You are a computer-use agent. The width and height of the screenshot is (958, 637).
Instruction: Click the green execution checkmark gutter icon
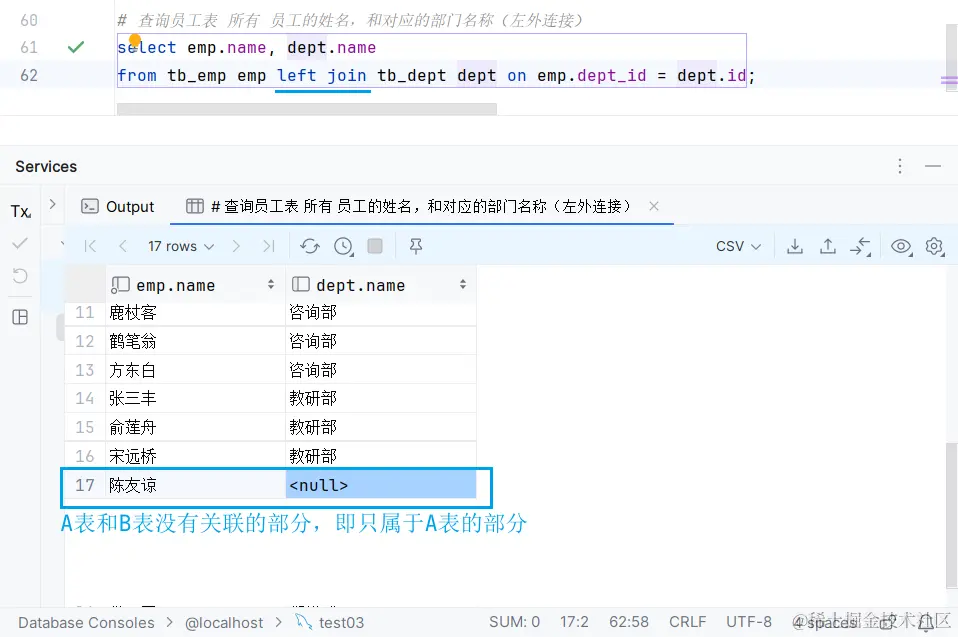point(76,47)
